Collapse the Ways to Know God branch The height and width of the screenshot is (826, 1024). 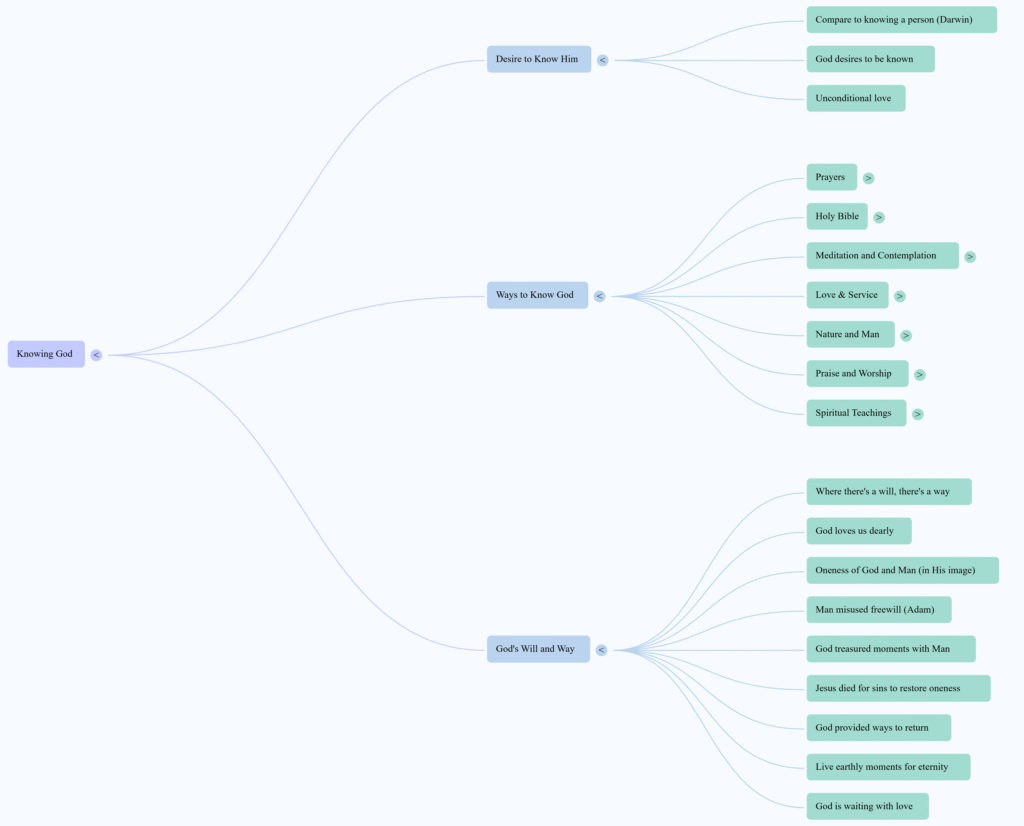[x=599, y=296]
